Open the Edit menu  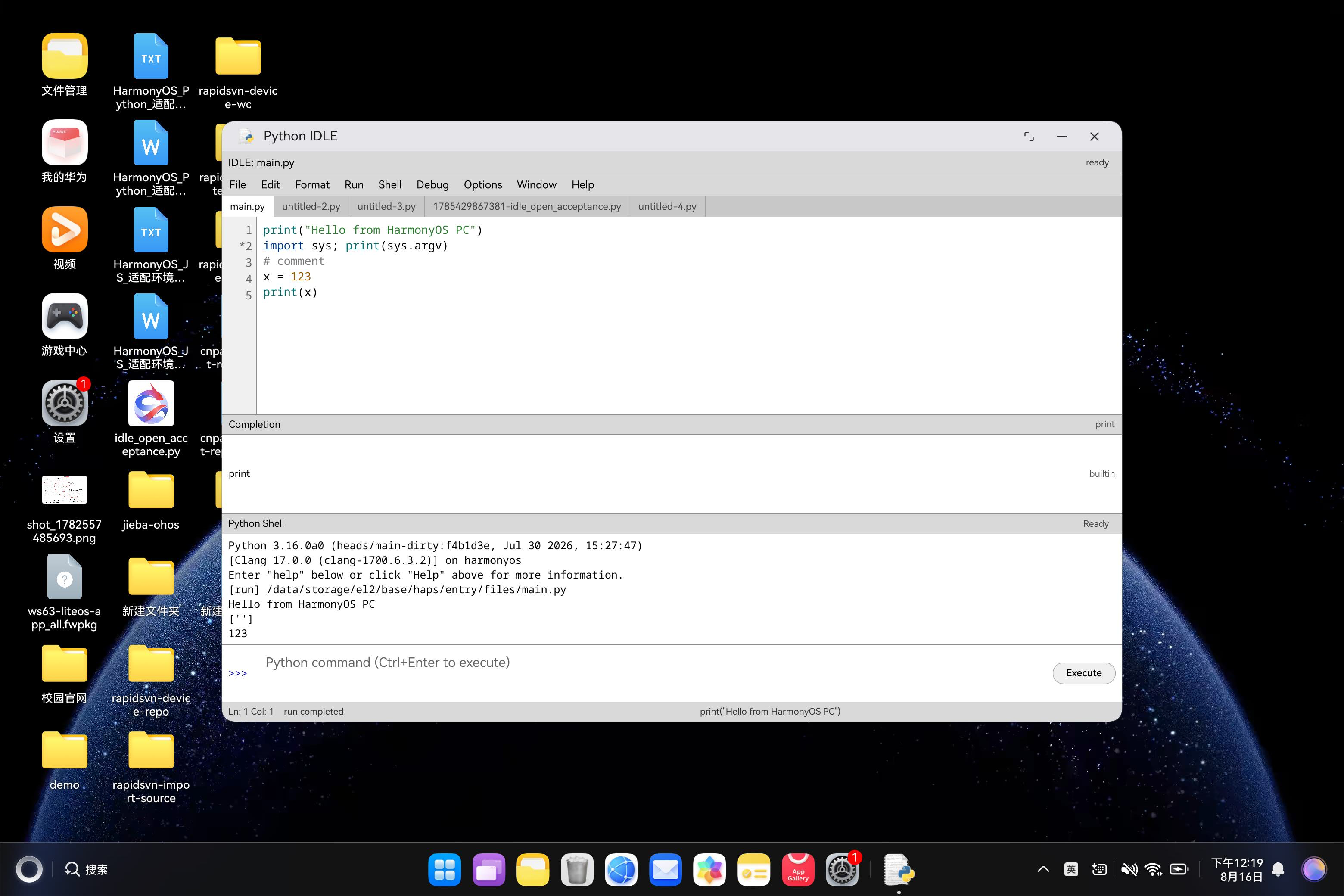pos(270,184)
